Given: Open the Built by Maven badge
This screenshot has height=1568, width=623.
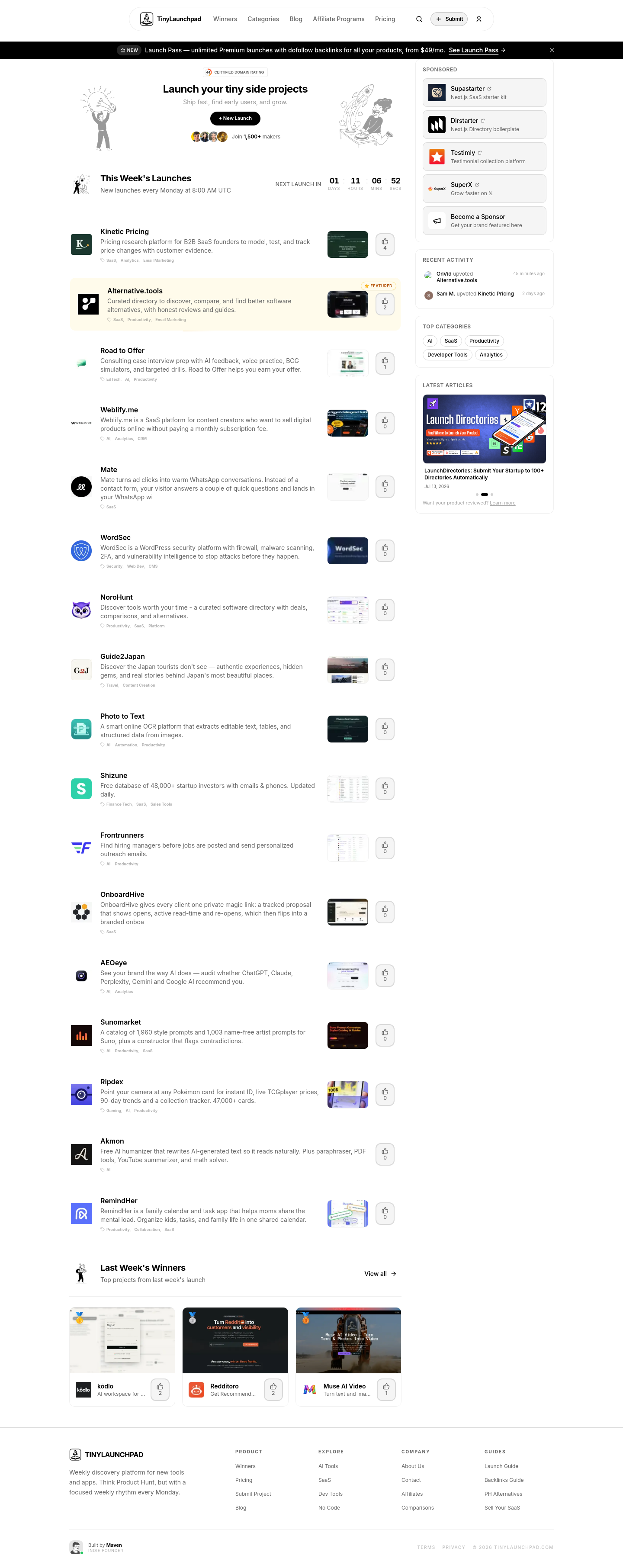Looking at the screenshot, I should click(x=96, y=1547).
